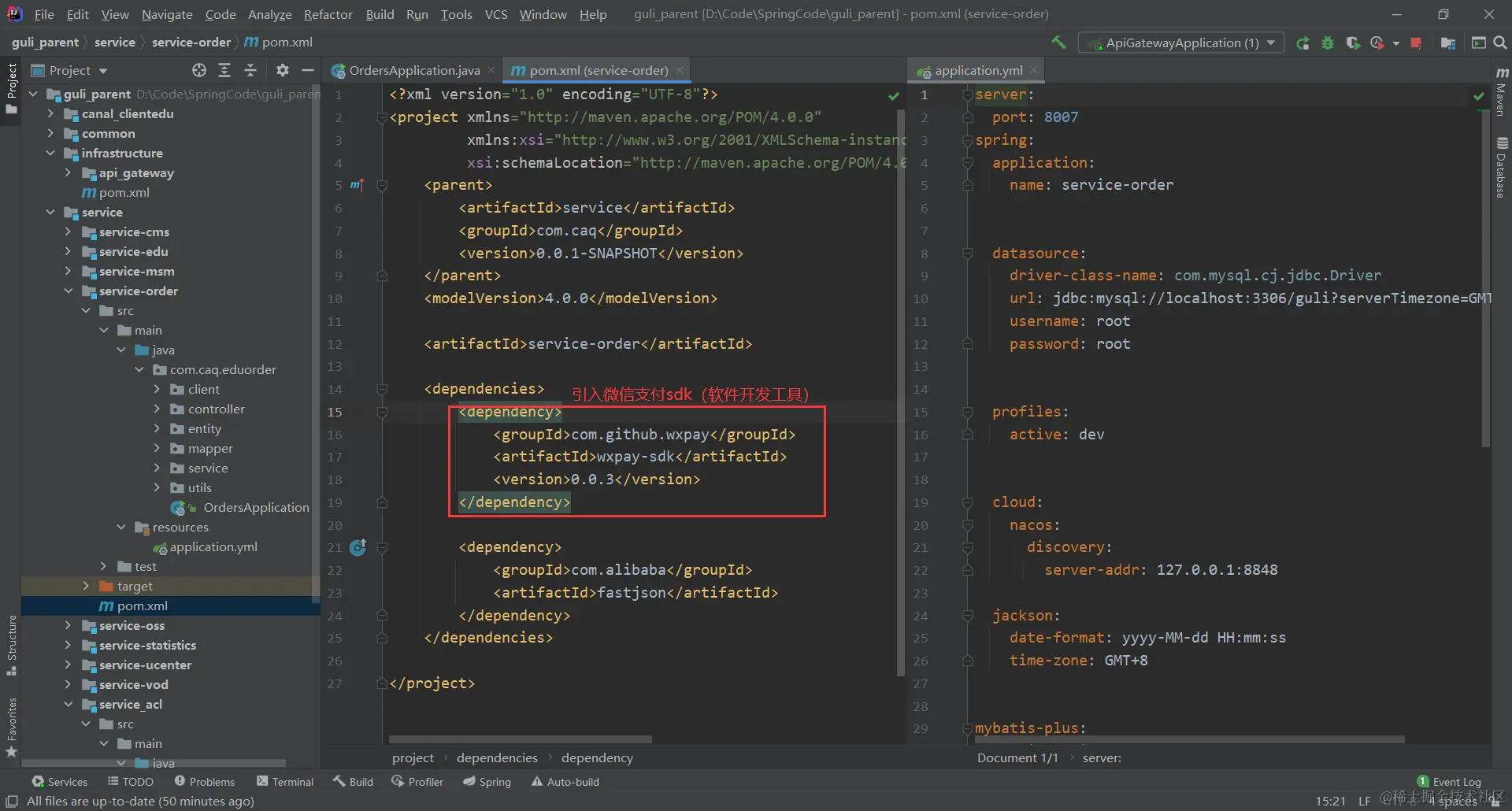Open the Project Structure dialog icon
1512x811 pixels.
click(1447, 43)
